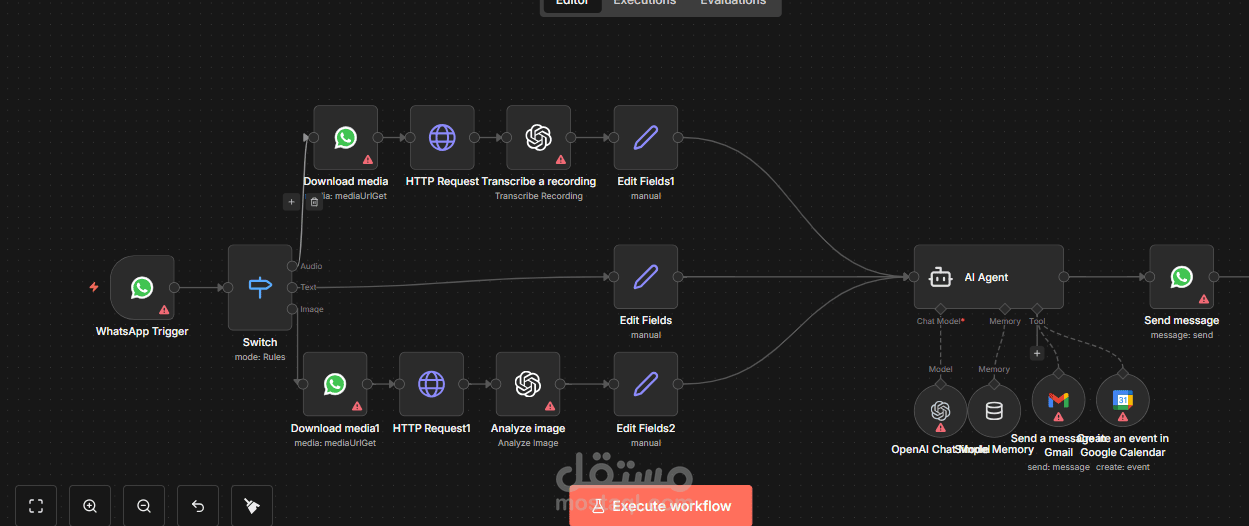Open the Download media1 node
Viewport: 1249px width, 526px height.
point(335,384)
